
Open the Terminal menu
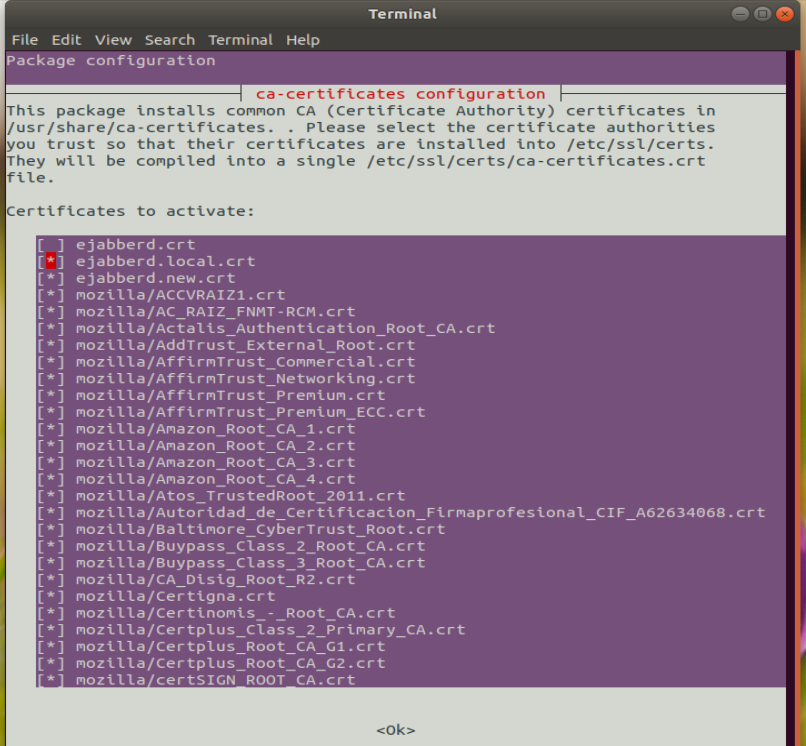pos(240,40)
